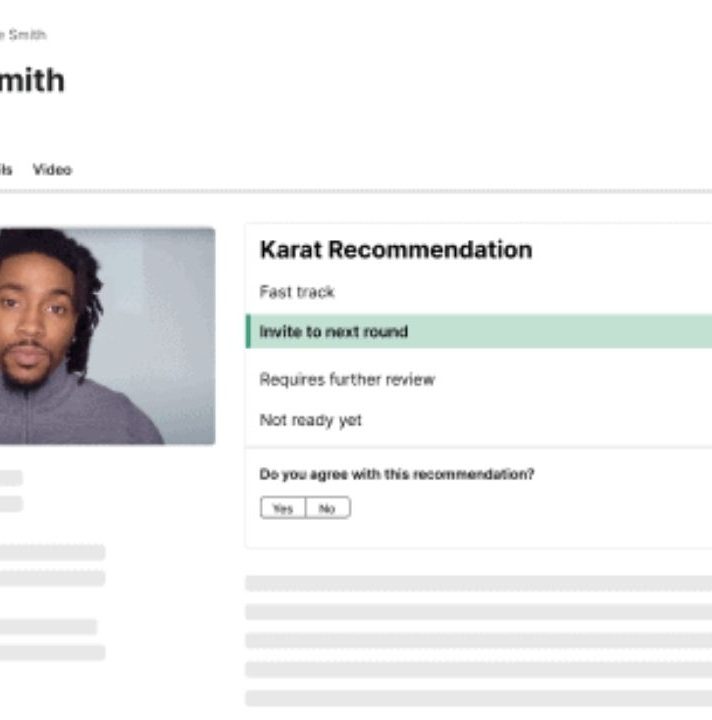Click the green accent bar of selected recommendation

[x=248, y=332]
